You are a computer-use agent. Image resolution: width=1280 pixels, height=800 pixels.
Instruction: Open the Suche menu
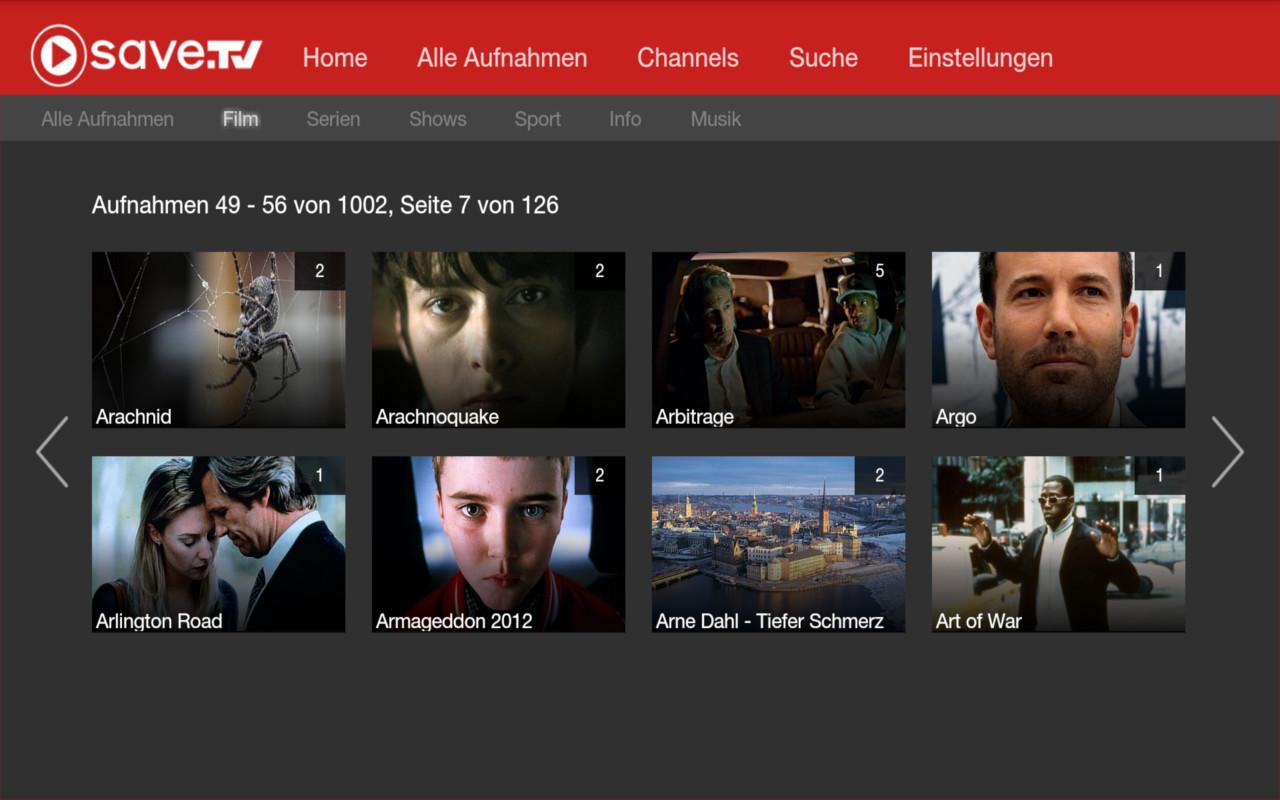point(823,58)
